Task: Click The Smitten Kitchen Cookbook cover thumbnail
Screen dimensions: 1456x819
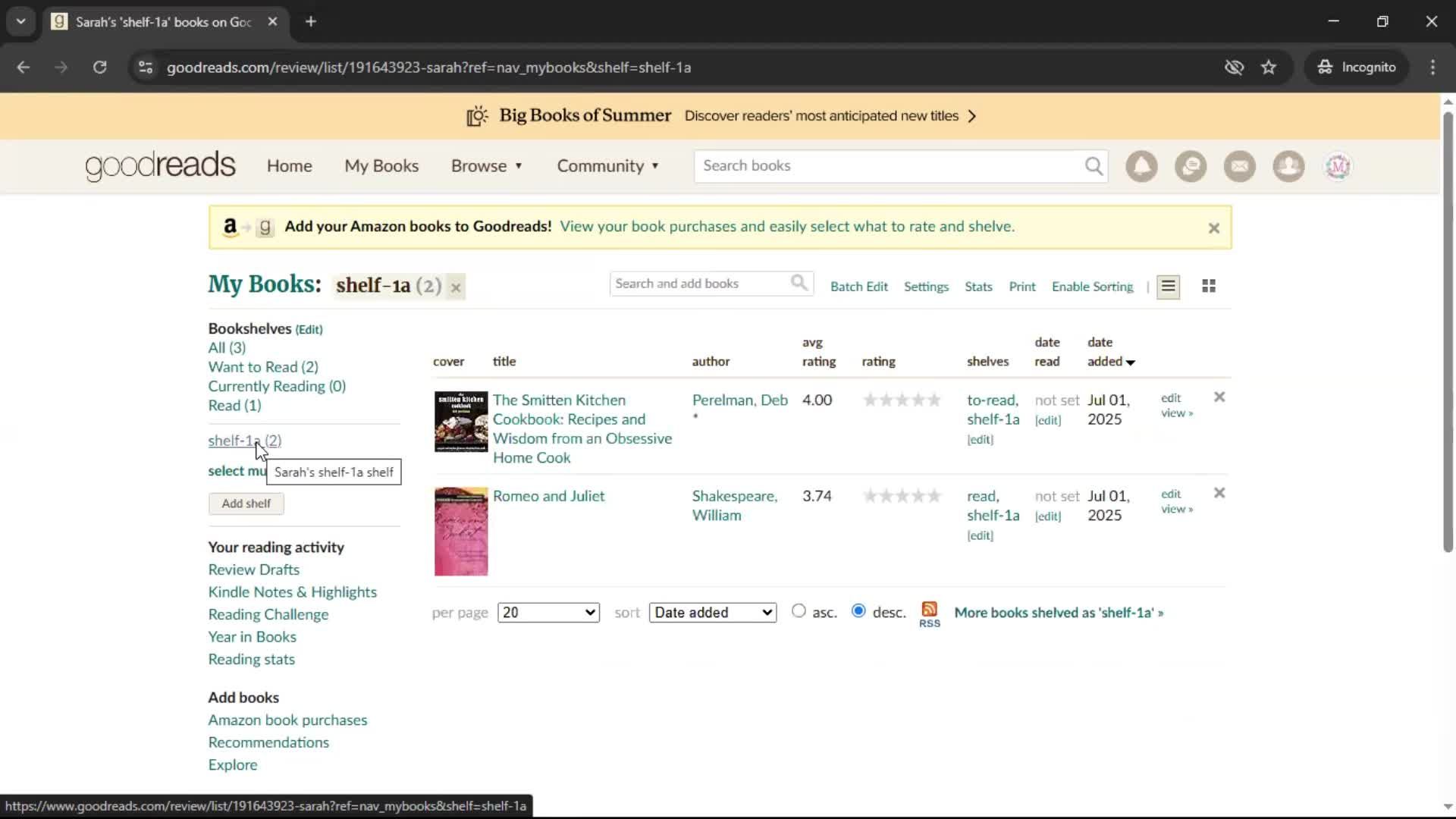Action: (461, 422)
